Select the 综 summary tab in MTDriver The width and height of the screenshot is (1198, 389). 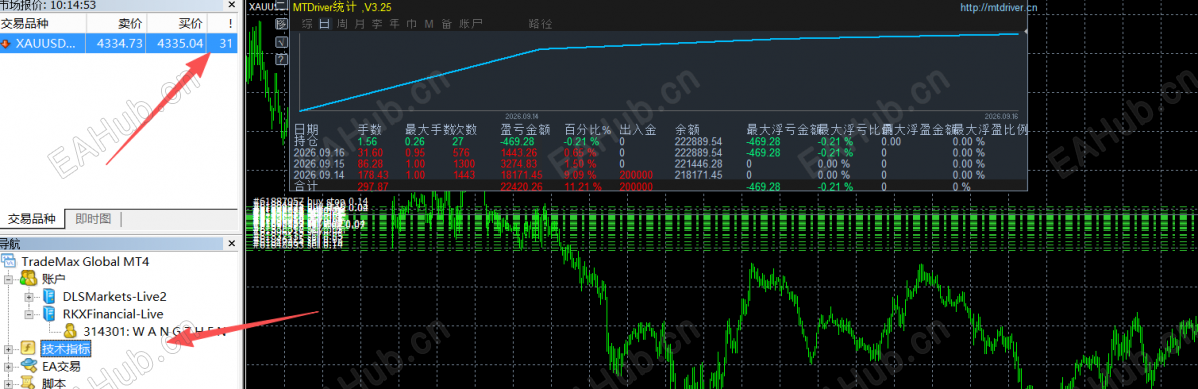[307, 24]
